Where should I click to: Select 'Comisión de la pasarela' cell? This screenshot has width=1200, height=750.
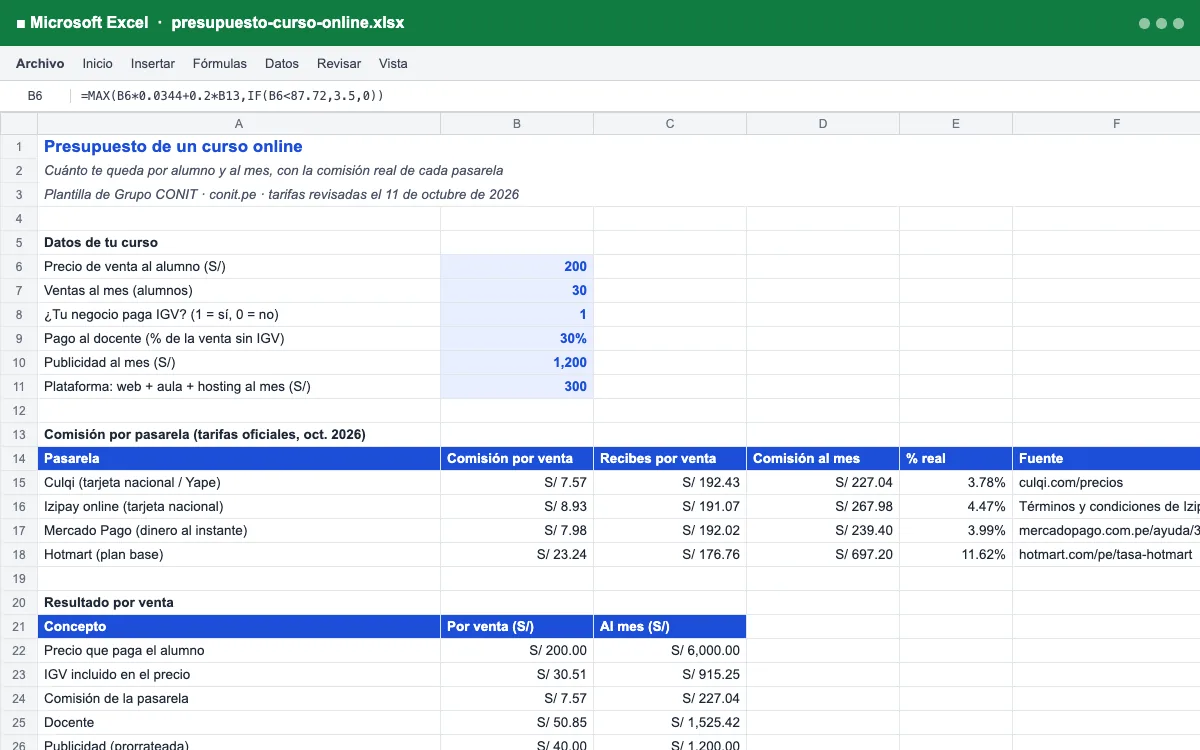[239, 698]
